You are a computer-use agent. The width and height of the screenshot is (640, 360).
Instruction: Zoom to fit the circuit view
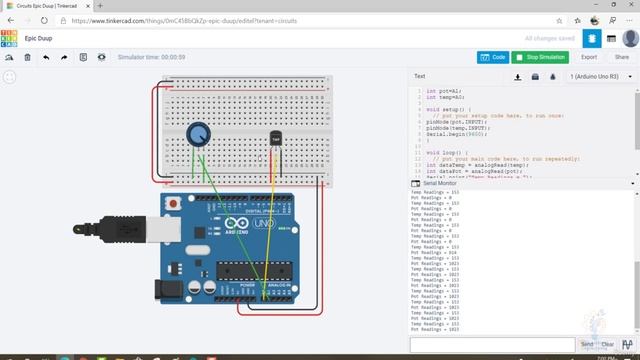point(10,77)
